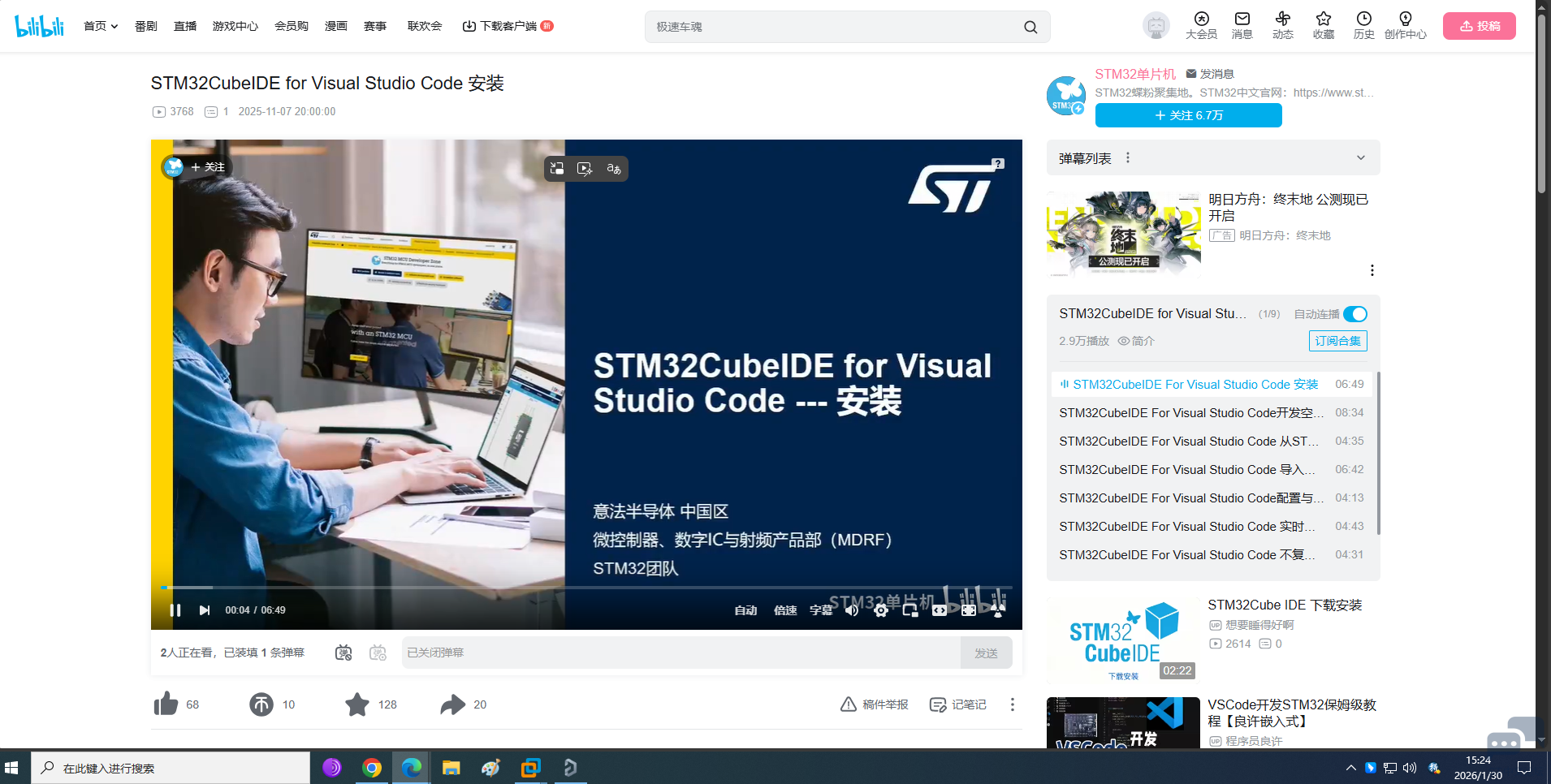The height and width of the screenshot is (784, 1551).
Task: Expand the 弹幕列表 chevron
Action: pyautogui.click(x=1361, y=157)
